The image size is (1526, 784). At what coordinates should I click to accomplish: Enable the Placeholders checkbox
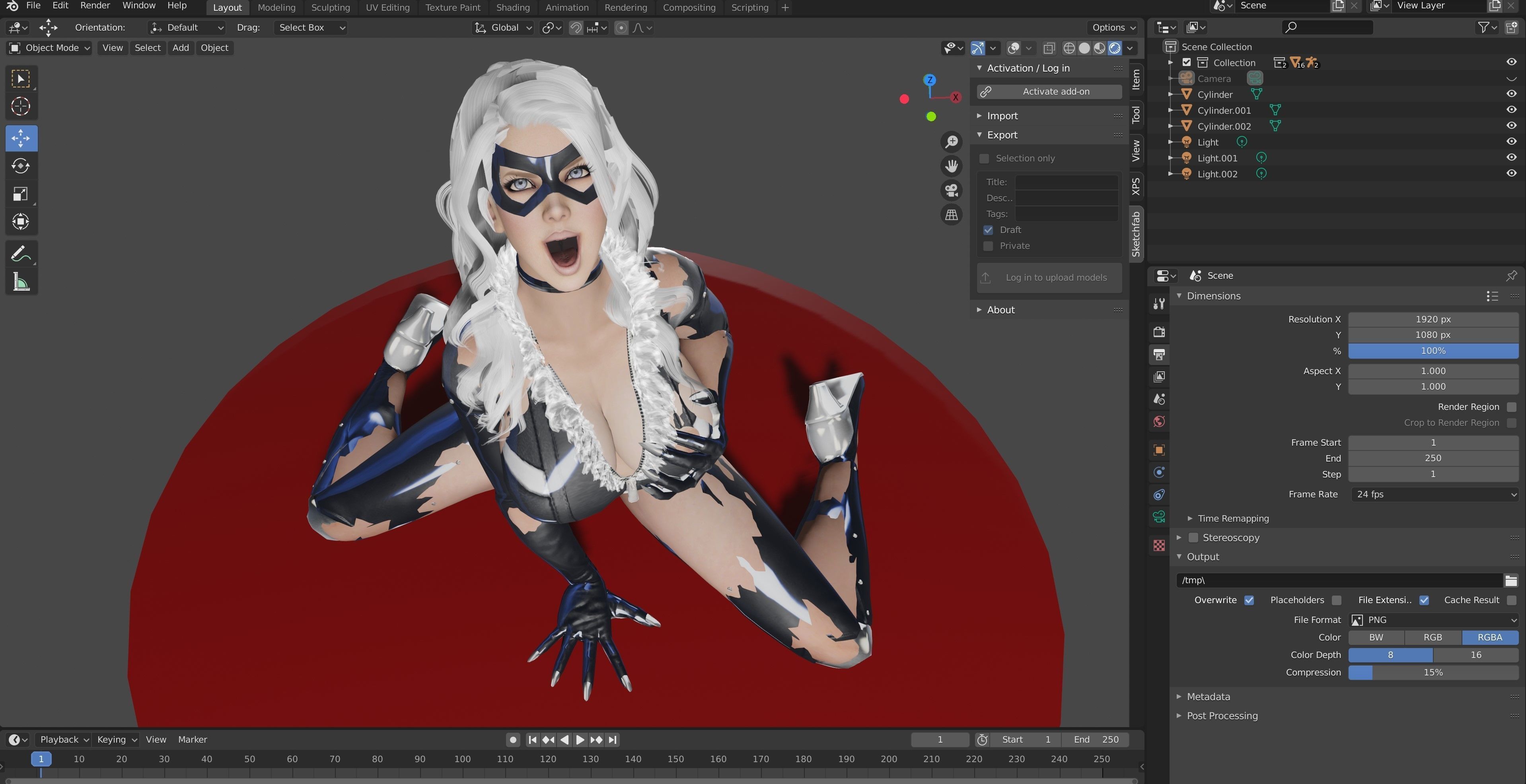coord(1336,600)
